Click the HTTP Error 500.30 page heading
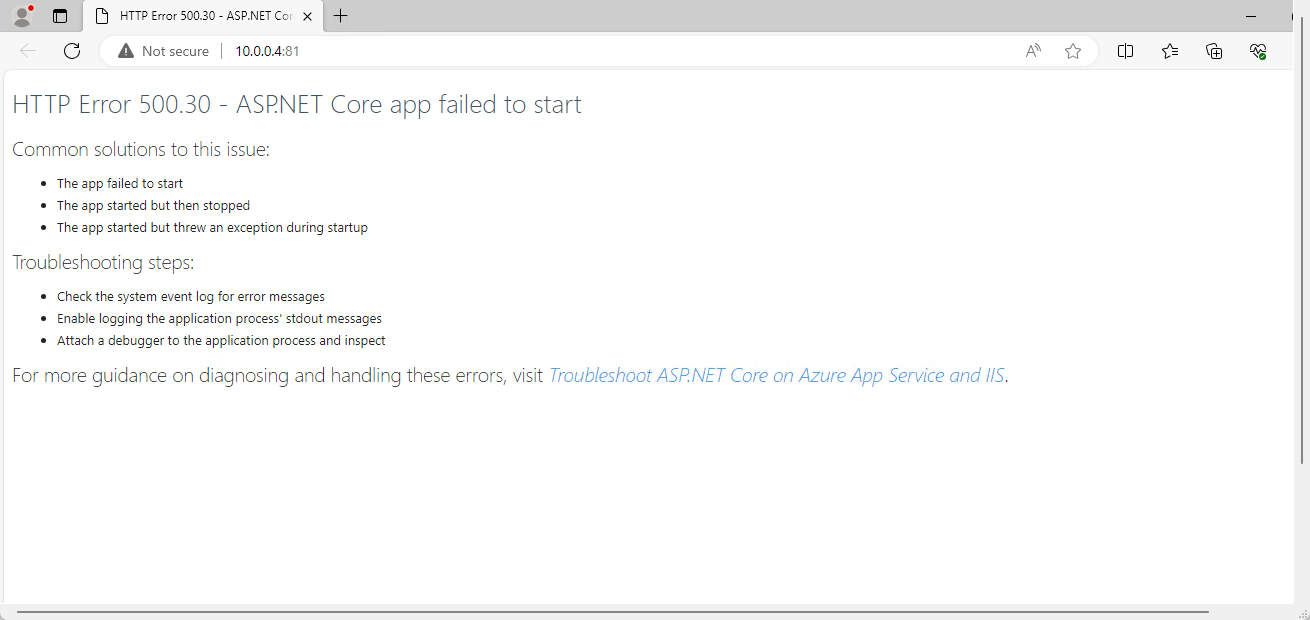Image resolution: width=1310 pixels, height=620 pixels. coord(296,104)
